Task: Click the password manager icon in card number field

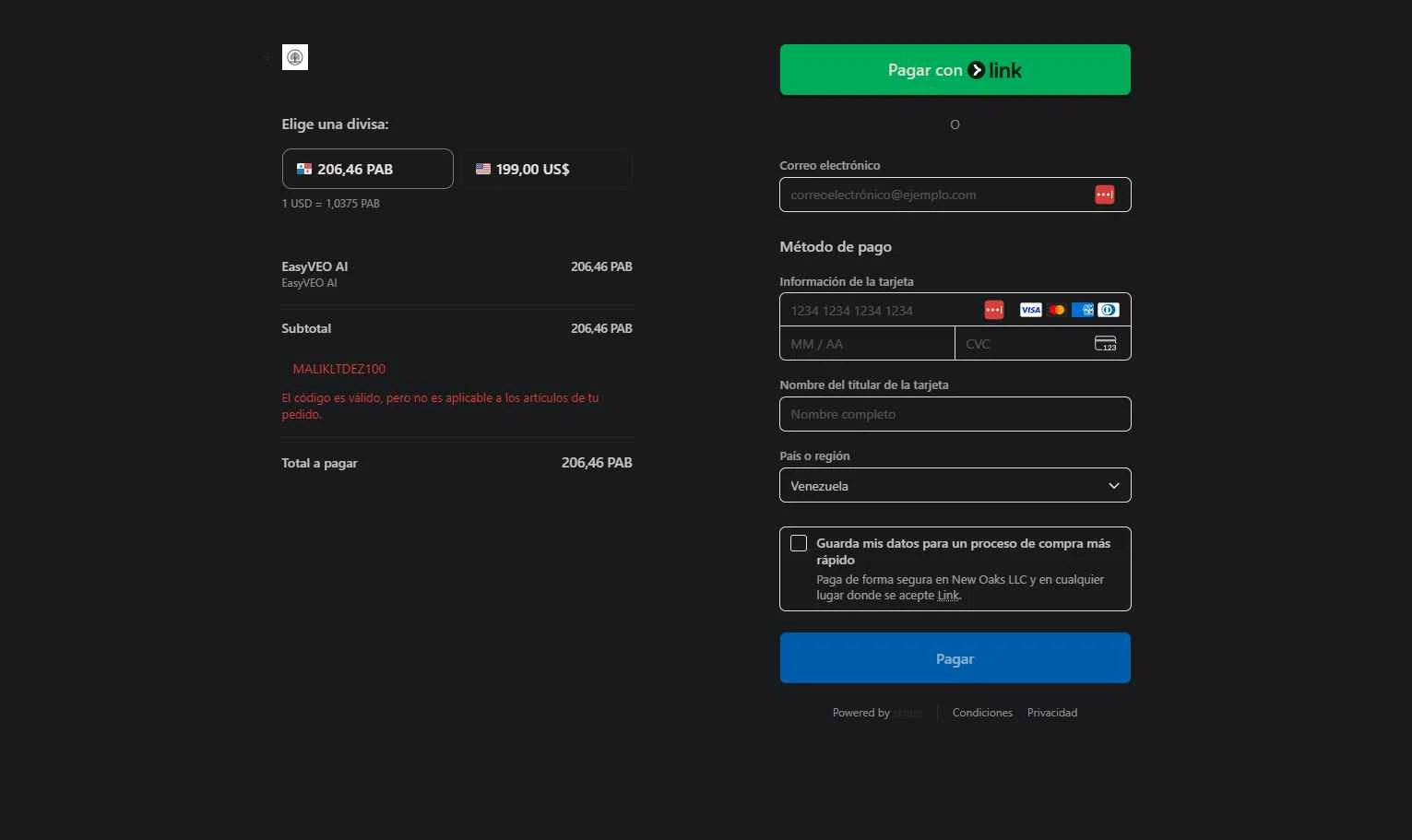Action: pos(993,310)
